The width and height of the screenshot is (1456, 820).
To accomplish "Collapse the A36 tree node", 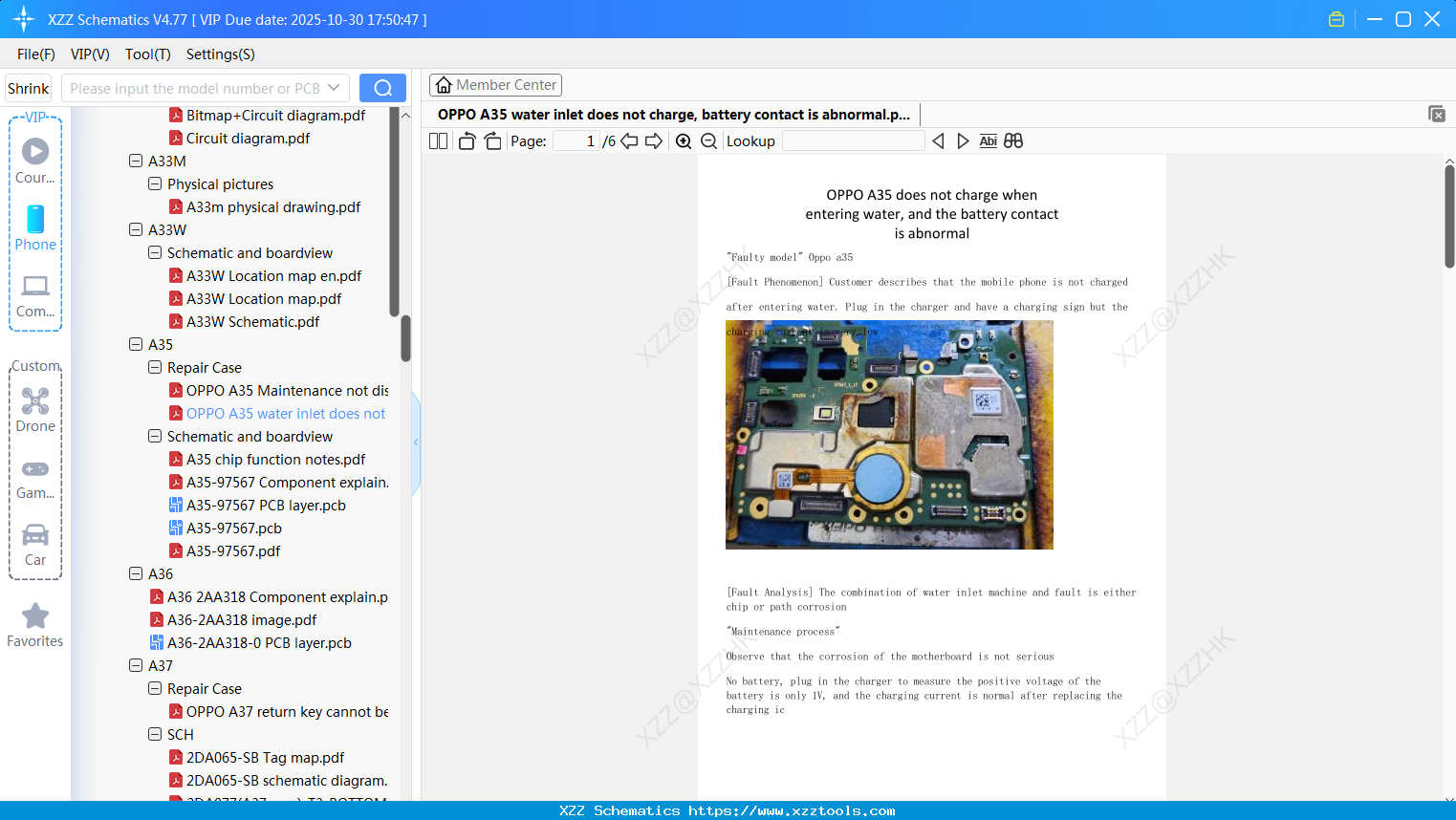I will coord(136,573).
